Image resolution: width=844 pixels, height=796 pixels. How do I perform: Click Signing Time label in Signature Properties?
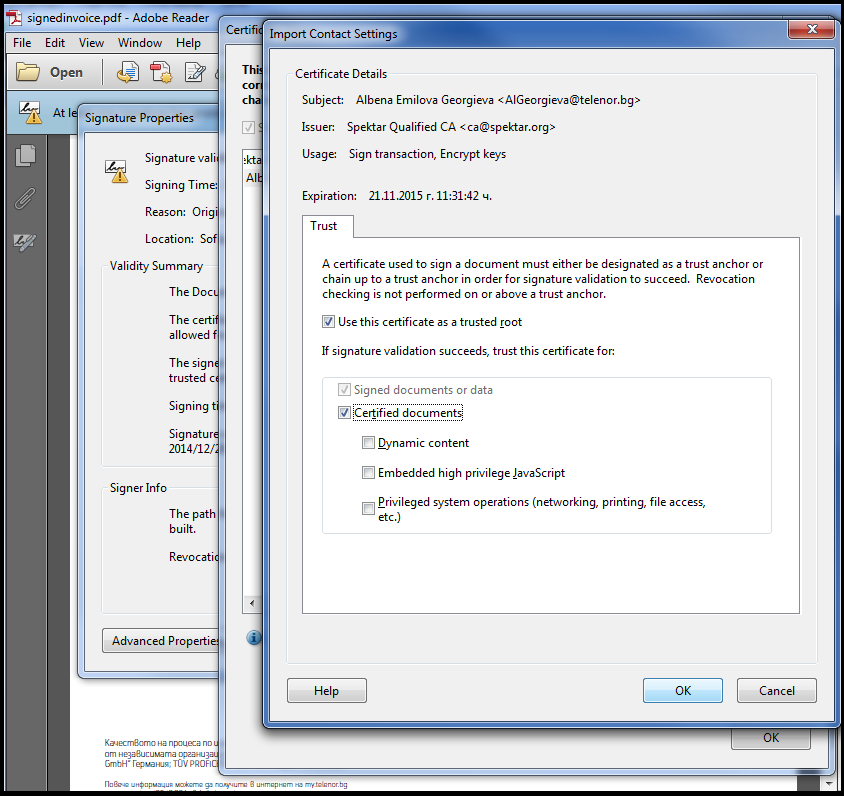[x=181, y=185]
